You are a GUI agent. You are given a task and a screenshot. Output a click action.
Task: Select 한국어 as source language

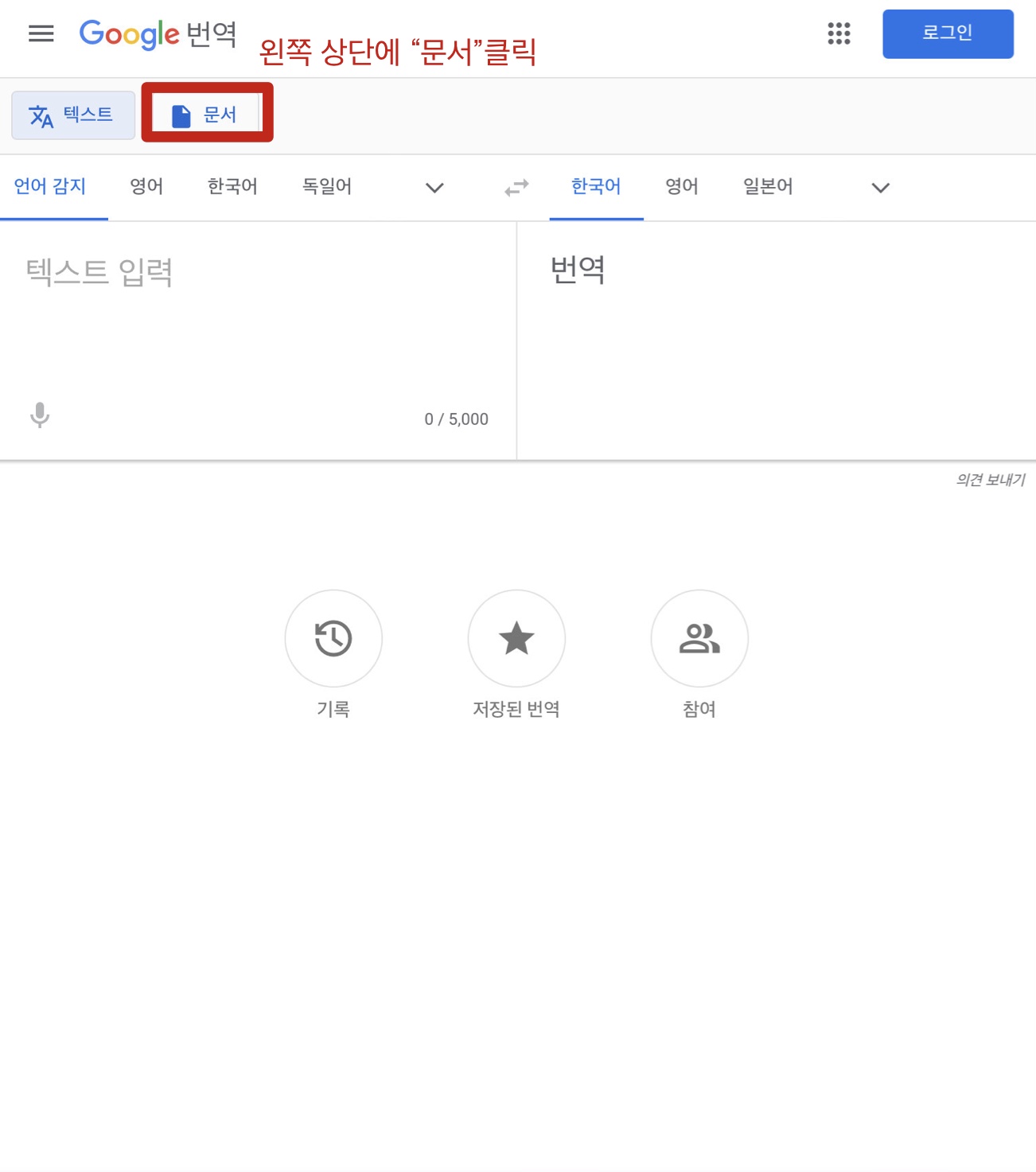point(232,186)
